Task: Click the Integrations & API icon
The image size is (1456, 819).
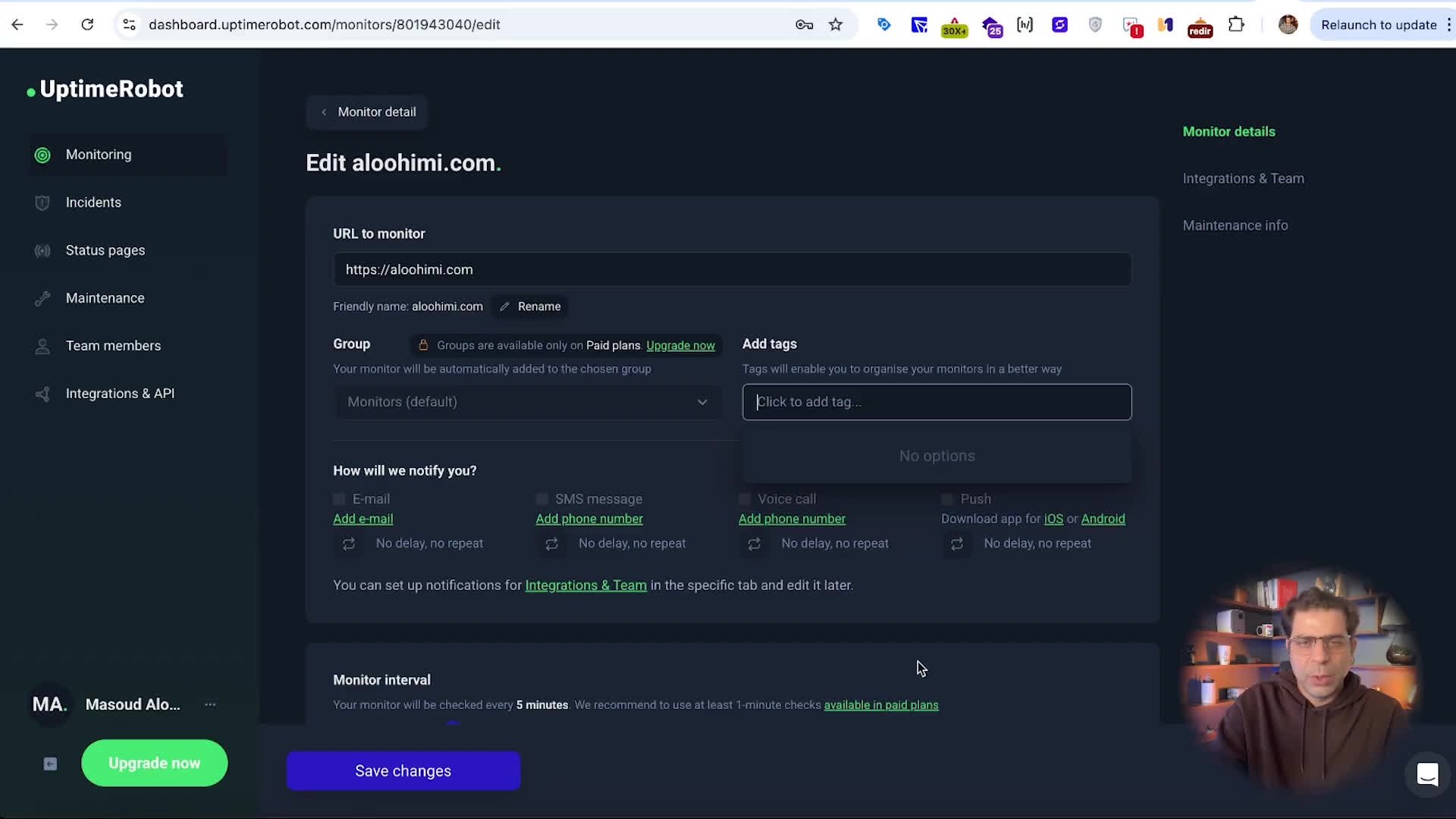Action: (x=42, y=394)
